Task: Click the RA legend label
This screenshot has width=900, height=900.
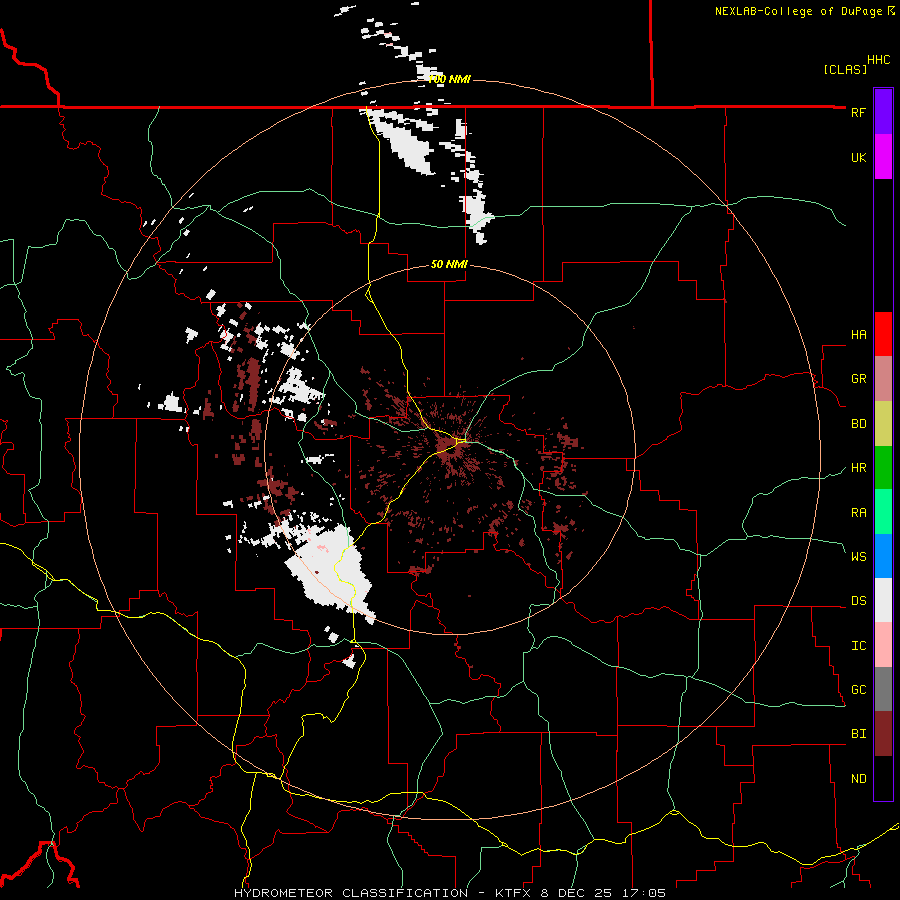Action: (x=858, y=513)
